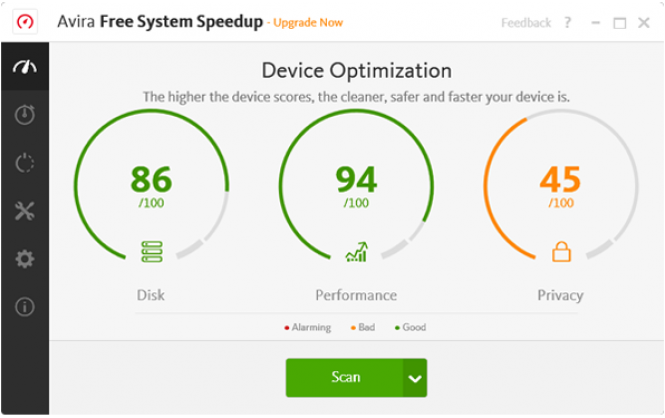Select the Disk score 86 gauge
Image resolution: width=665 pixels, height=418 pixels.
(x=151, y=186)
